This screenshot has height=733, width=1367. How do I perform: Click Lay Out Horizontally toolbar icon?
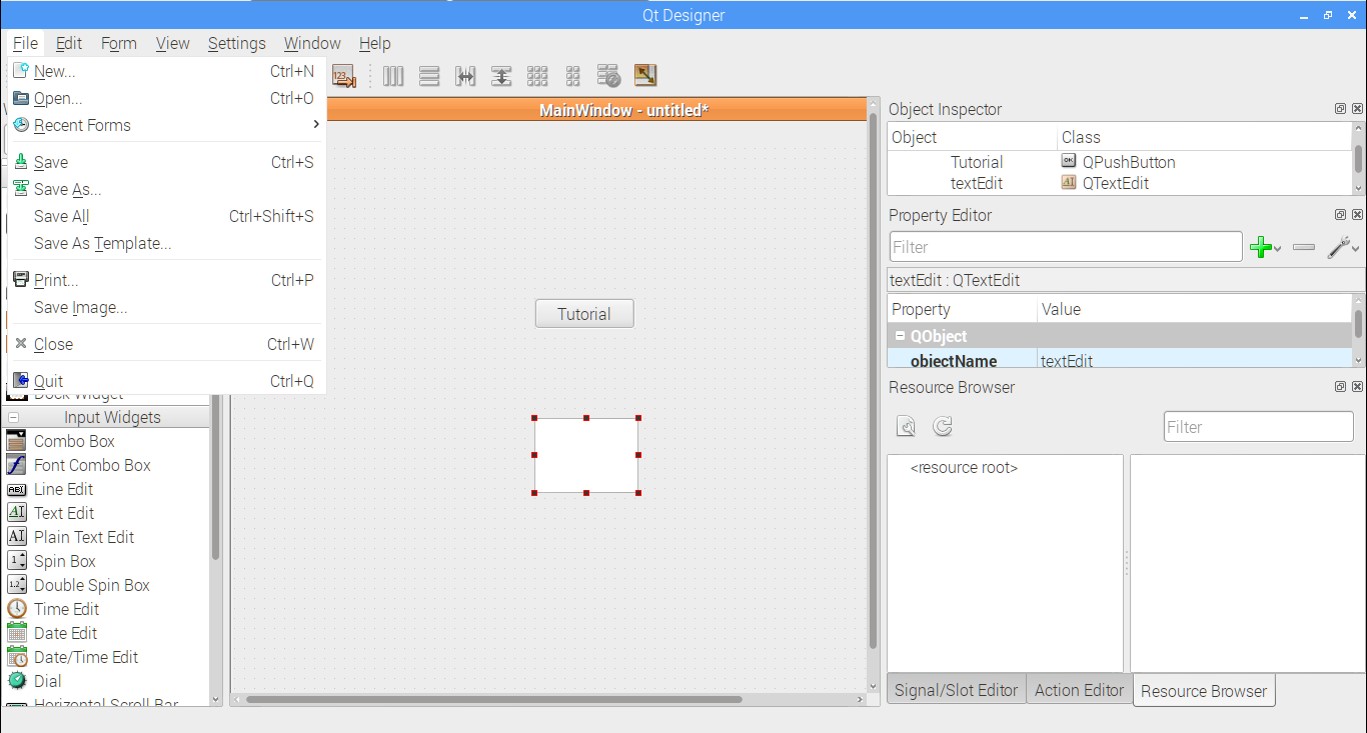[393, 76]
